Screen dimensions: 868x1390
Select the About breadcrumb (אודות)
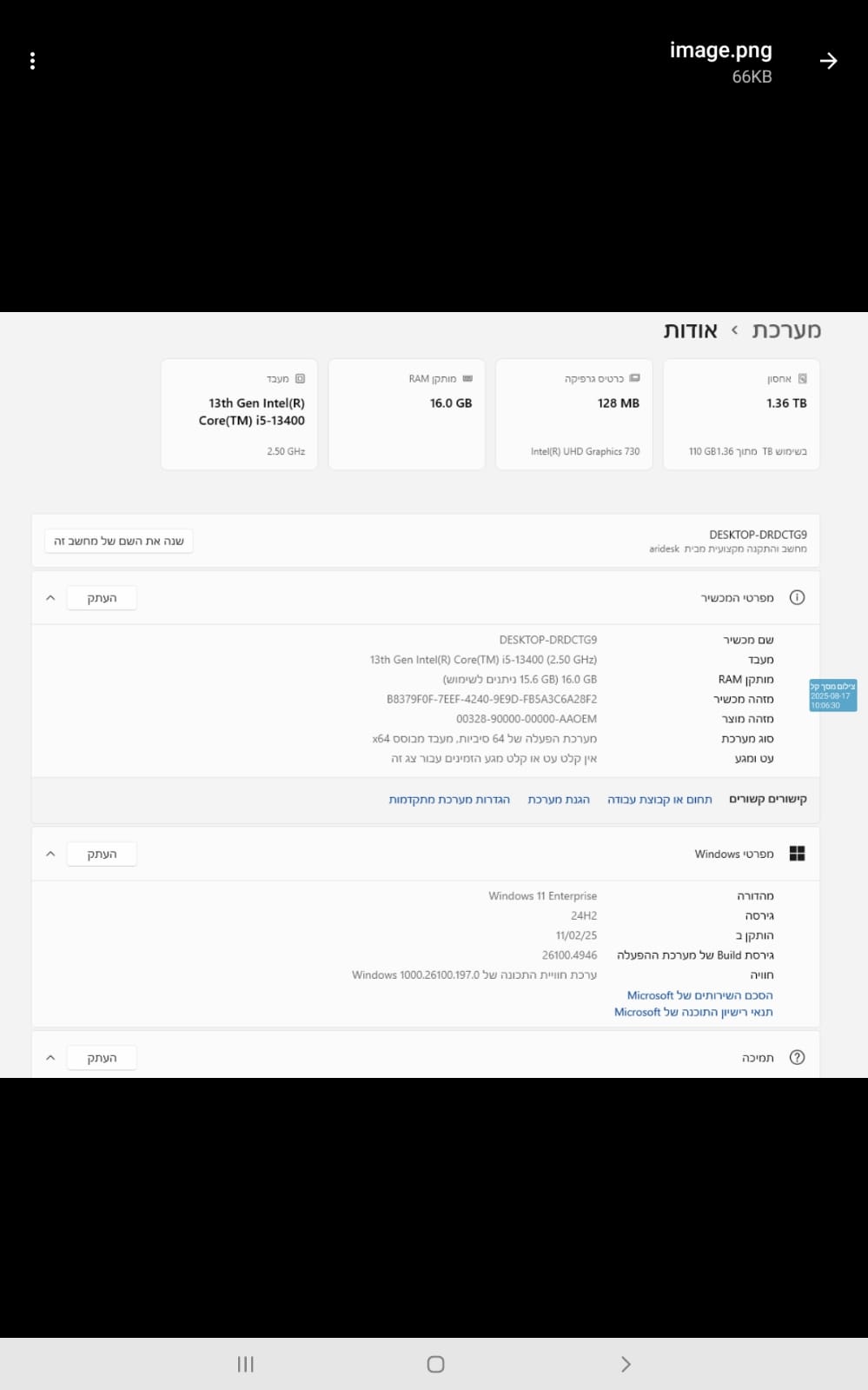pyautogui.click(x=691, y=330)
